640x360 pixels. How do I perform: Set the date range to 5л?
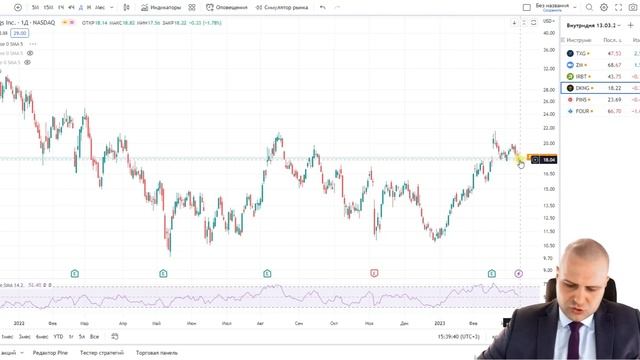[82, 337]
